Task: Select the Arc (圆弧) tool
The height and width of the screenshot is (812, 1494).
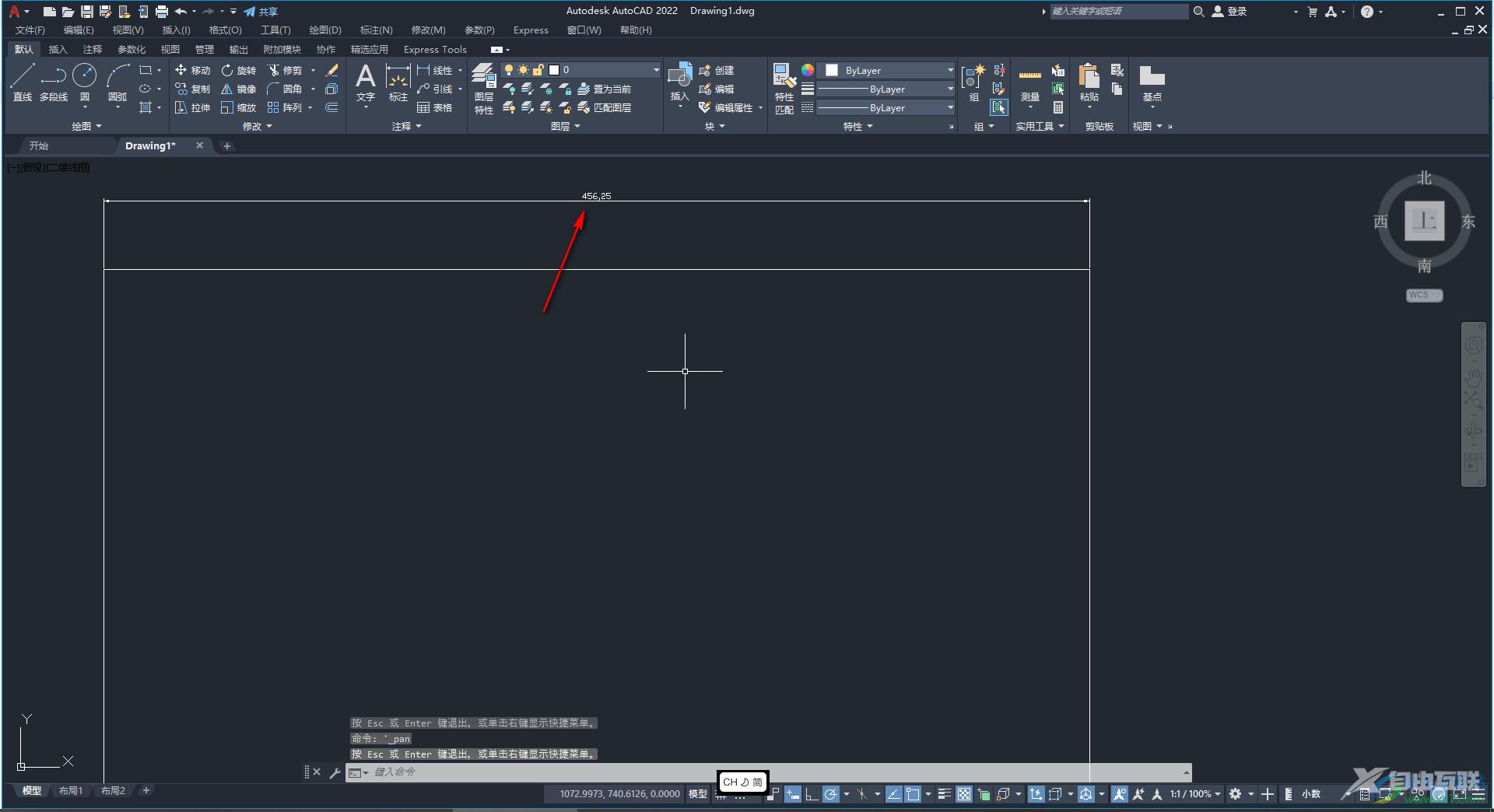Action: click(x=117, y=83)
